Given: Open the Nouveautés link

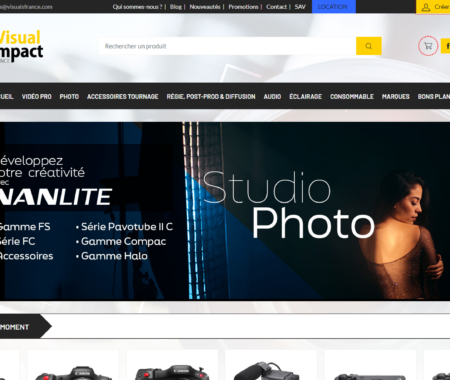Looking at the screenshot, I should [x=205, y=7].
